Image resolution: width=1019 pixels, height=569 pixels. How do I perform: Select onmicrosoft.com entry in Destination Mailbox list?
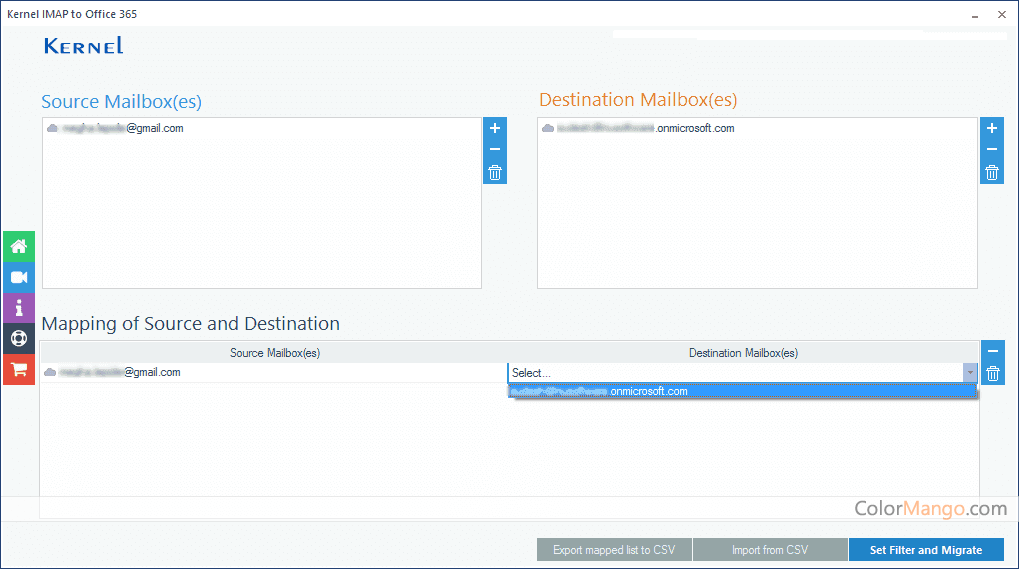[x=640, y=129]
